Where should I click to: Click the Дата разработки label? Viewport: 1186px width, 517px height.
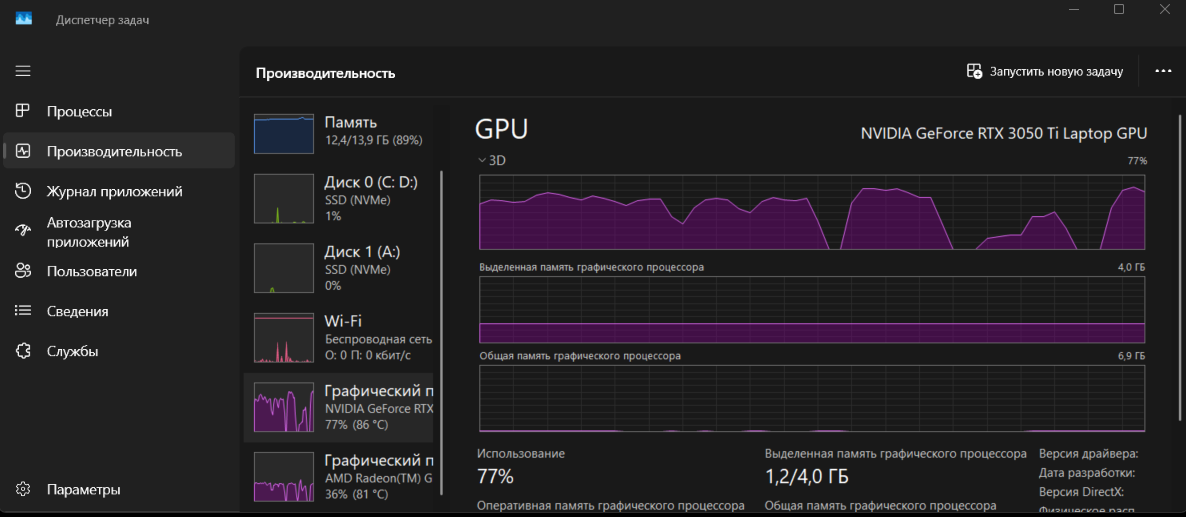tap(1087, 473)
